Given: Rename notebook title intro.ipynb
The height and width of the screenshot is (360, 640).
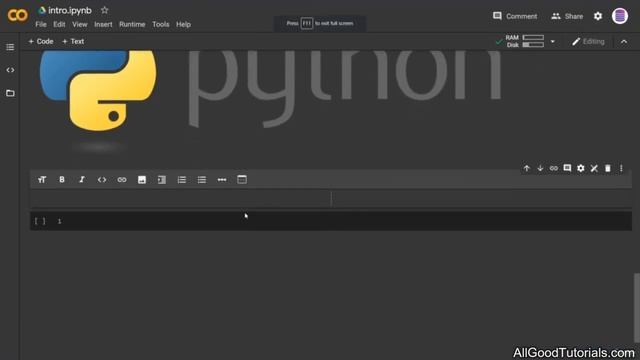Looking at the screenshot, I should pos(70,11).
